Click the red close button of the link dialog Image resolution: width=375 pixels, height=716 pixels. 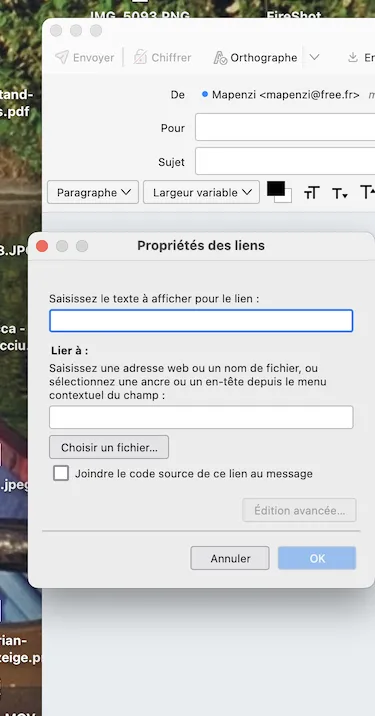(x=42, y=246)
